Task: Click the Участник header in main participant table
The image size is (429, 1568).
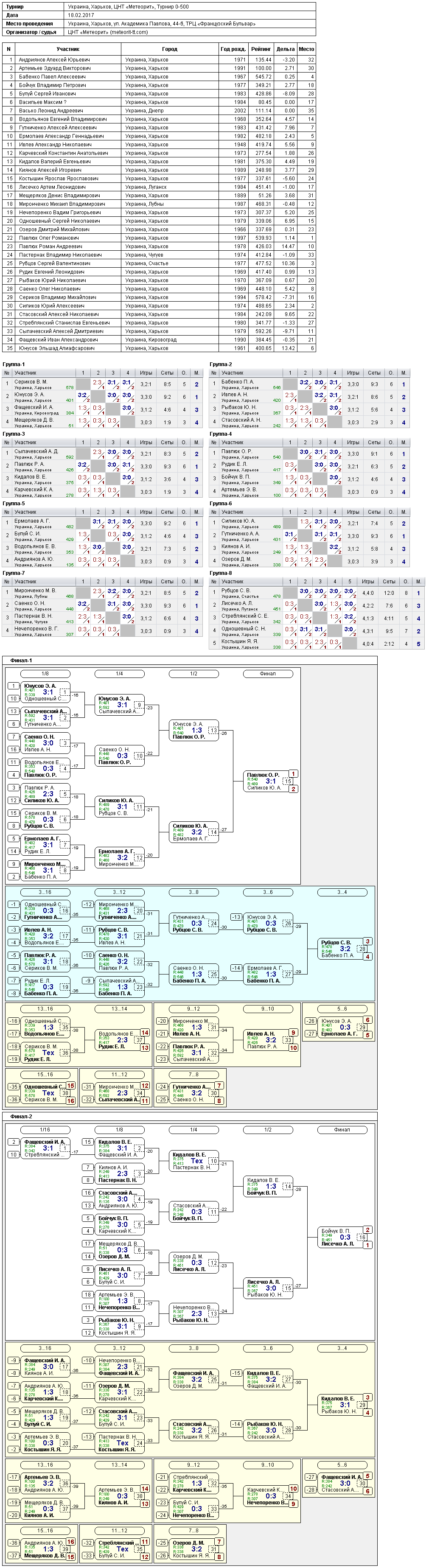Action: (68, 49)
